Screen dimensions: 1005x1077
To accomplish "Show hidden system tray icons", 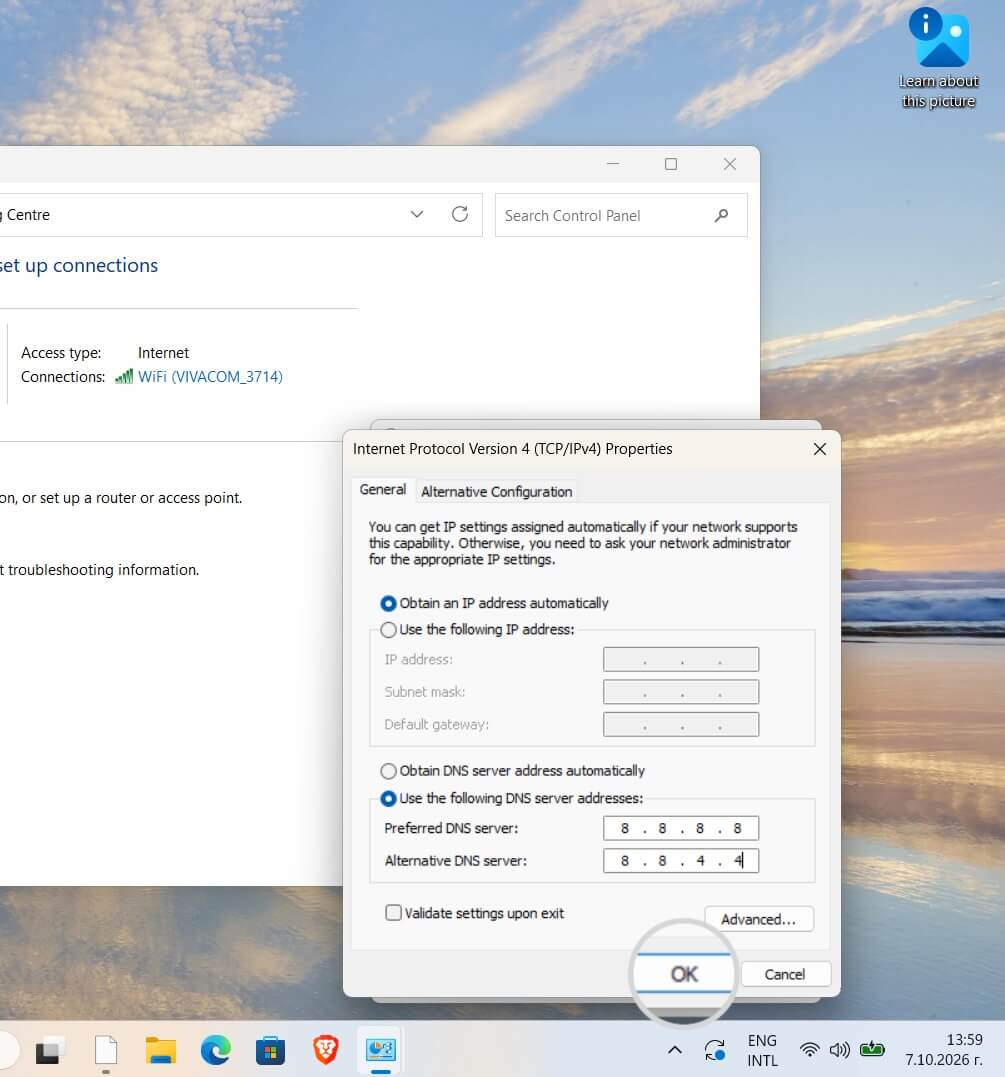I will pos(675,1050).
